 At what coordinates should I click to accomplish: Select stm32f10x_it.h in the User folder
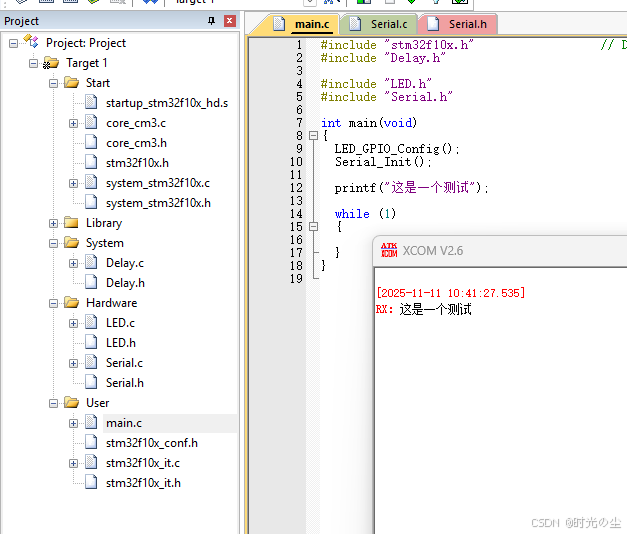pyautogui.click(x=143, y=483)
